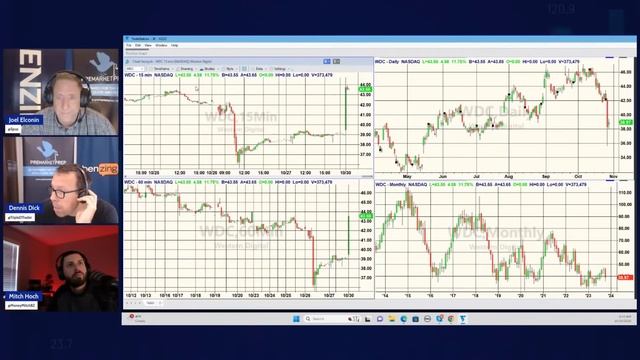The width and height of the screenshot is (640, 360).
Task: Open the Help menu
Action: coord(174,45)
